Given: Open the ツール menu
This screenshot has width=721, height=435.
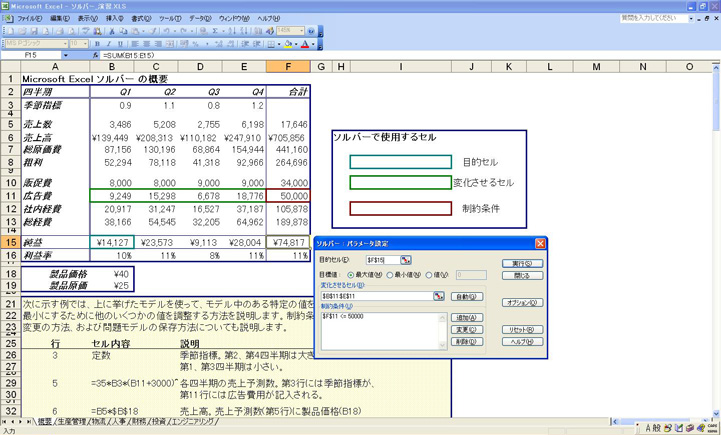Looking at the screenshot, I should 170,18.
